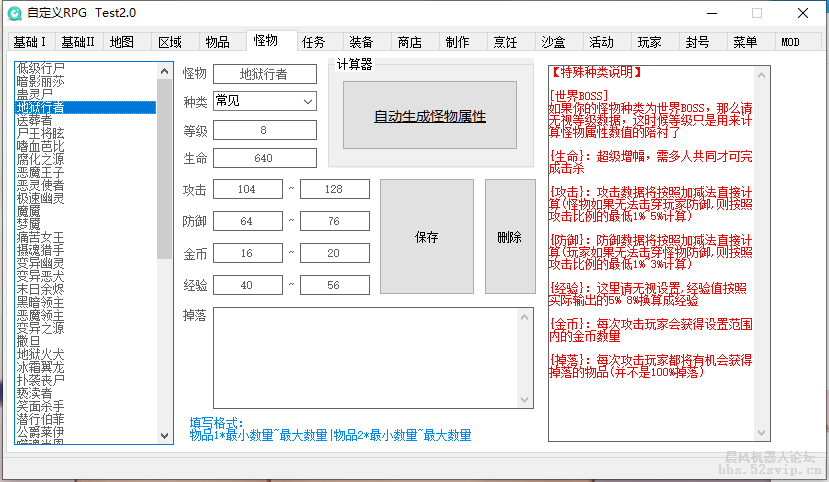Click the minimum 经验 field 40
Viewport: 829px width, 482px height.
click(x=247, y=285)
